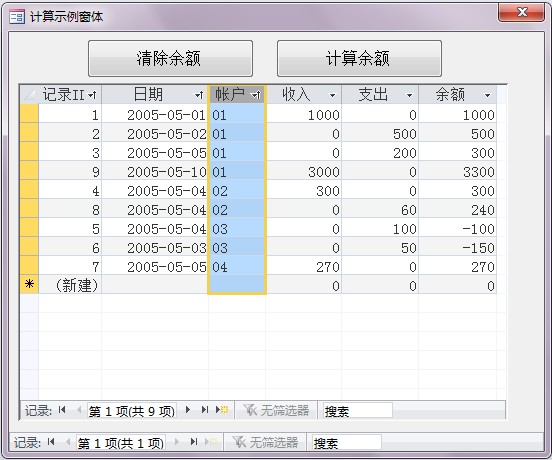Open the 支出 column dropdown arrow
Screen dimensions: 552x460
(409, 95)
